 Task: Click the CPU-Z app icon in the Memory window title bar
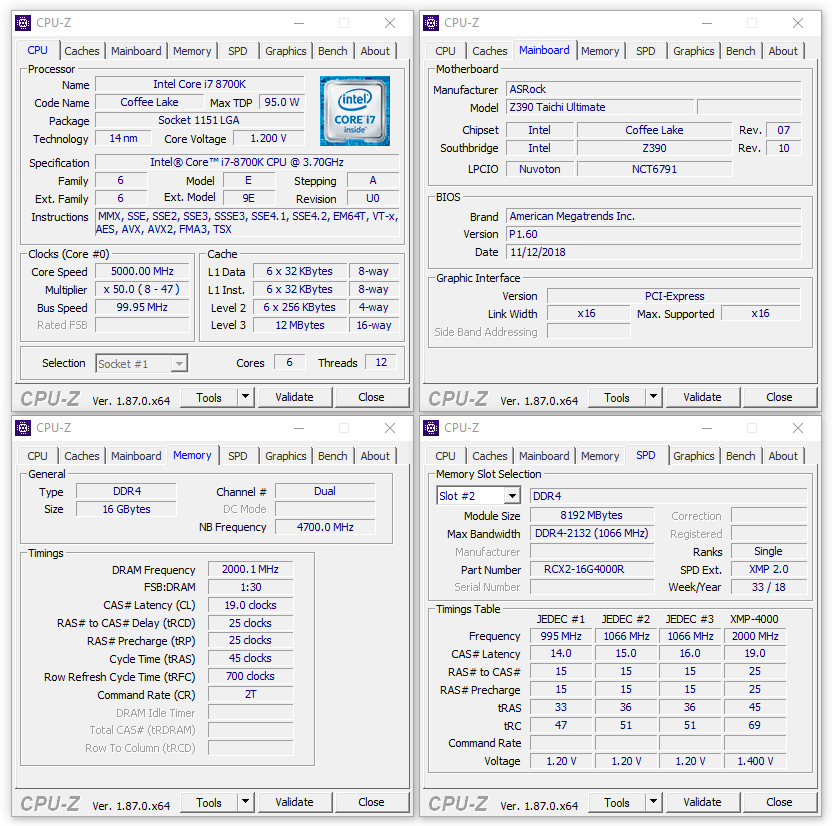tap(23, 428)
